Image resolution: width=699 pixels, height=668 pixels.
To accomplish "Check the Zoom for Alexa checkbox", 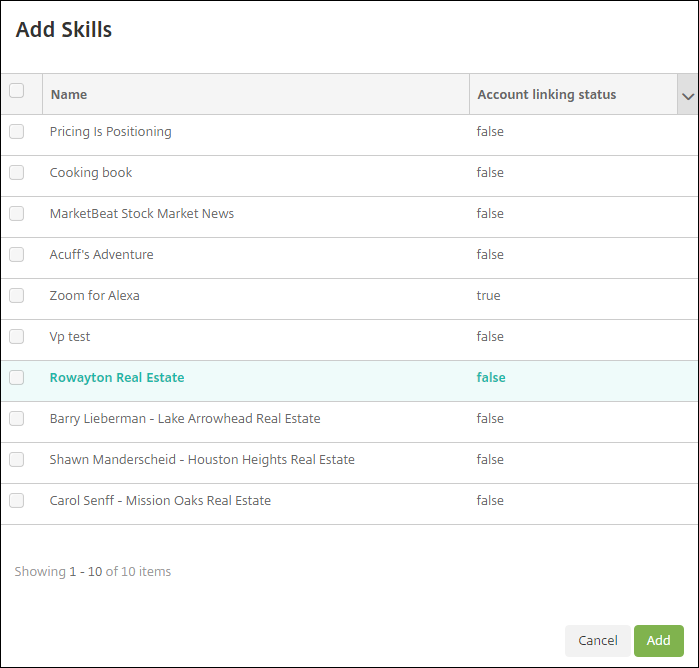I will (x=16, y=295).
